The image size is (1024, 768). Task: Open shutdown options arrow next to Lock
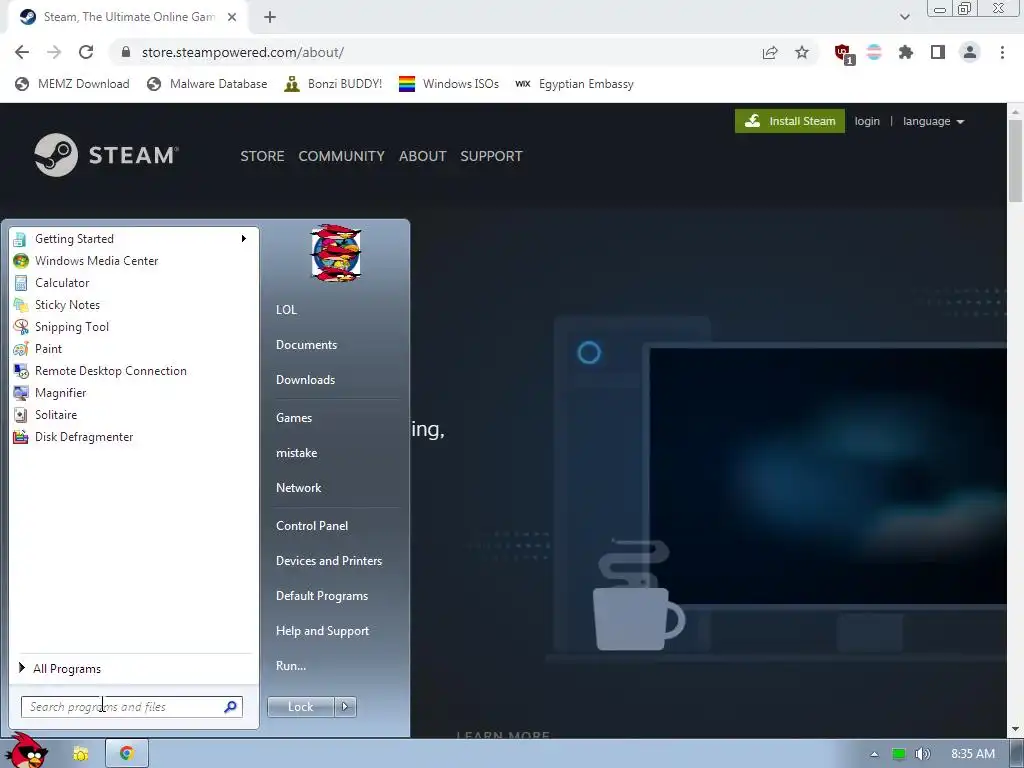click(x=345, y=707)
